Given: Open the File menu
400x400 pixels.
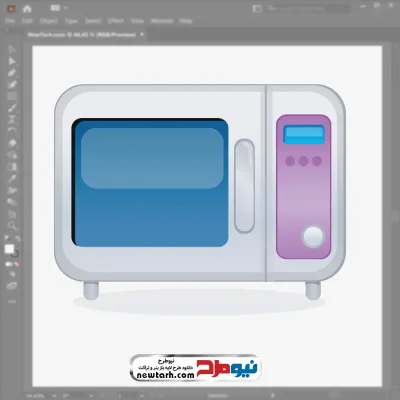Looking at the screenshot, I should (x=10, y=21).
